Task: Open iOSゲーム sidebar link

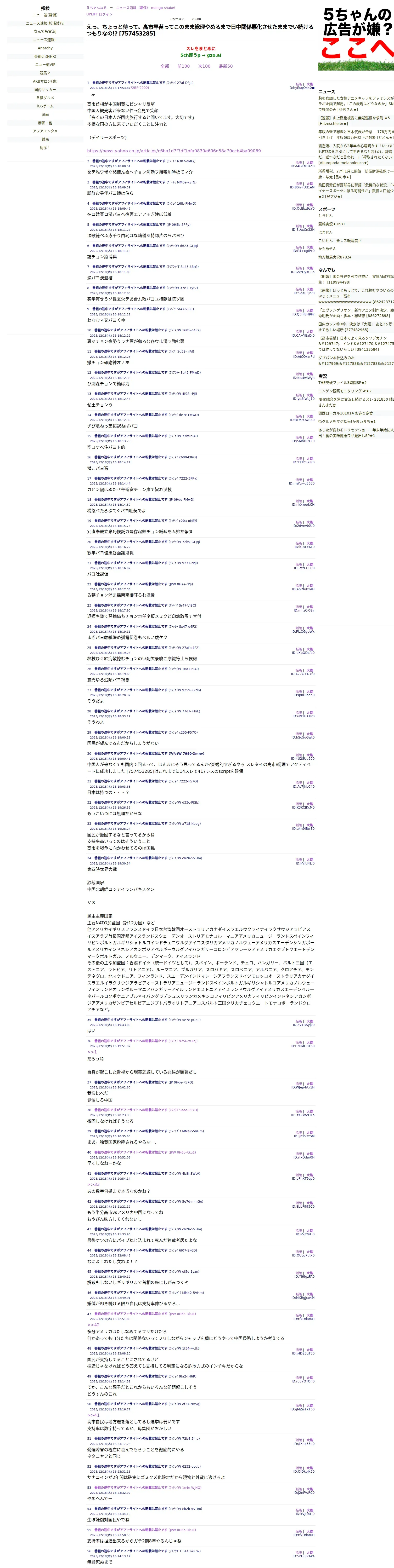Action: pos(45,106)
